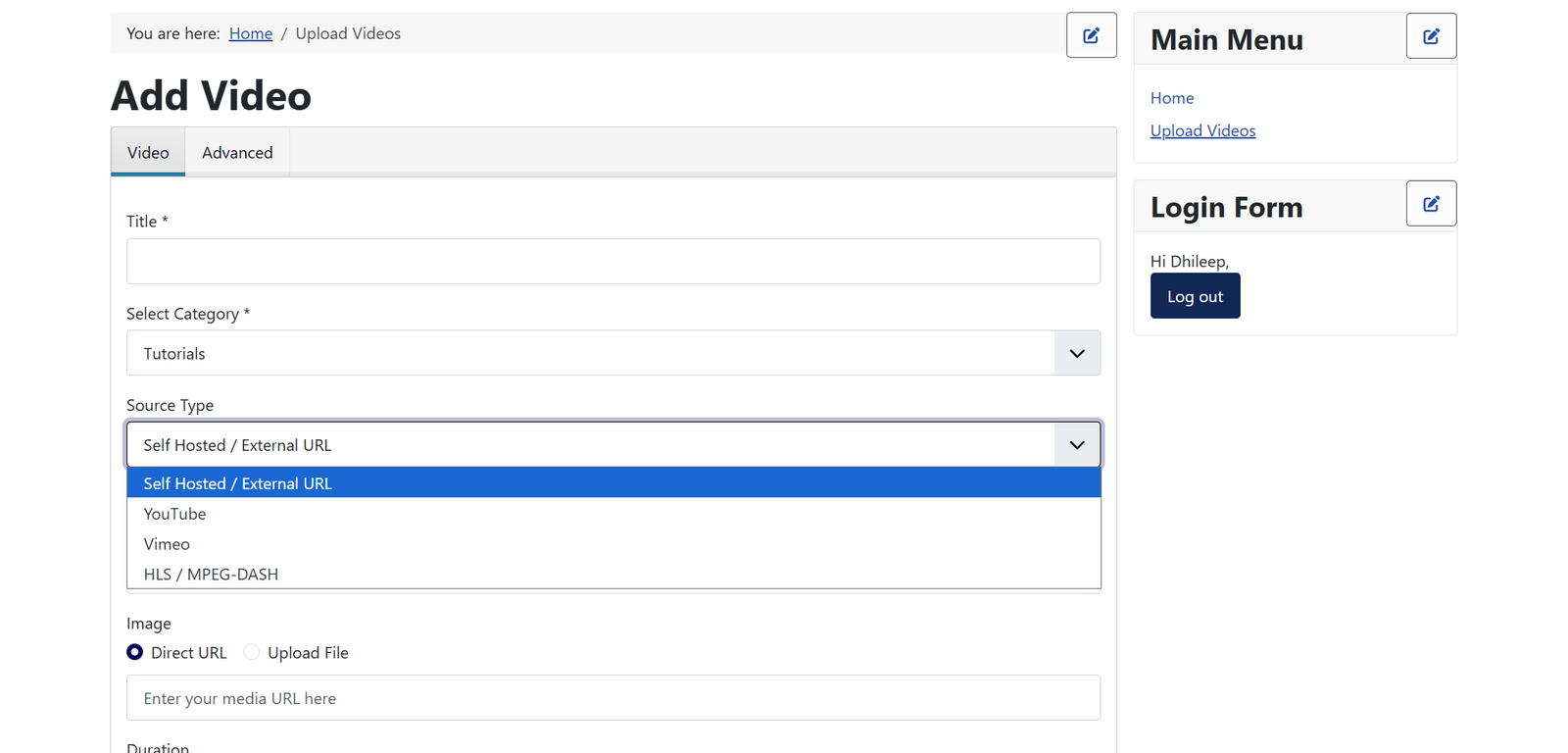Open the Main Menu module edit icon
This screenshot has height=753, width=1568.
[x=1431, y=36]
